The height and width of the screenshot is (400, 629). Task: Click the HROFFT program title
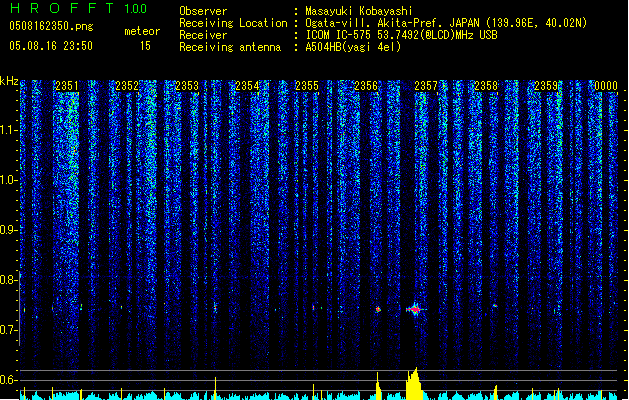click(x=62, y=8)
